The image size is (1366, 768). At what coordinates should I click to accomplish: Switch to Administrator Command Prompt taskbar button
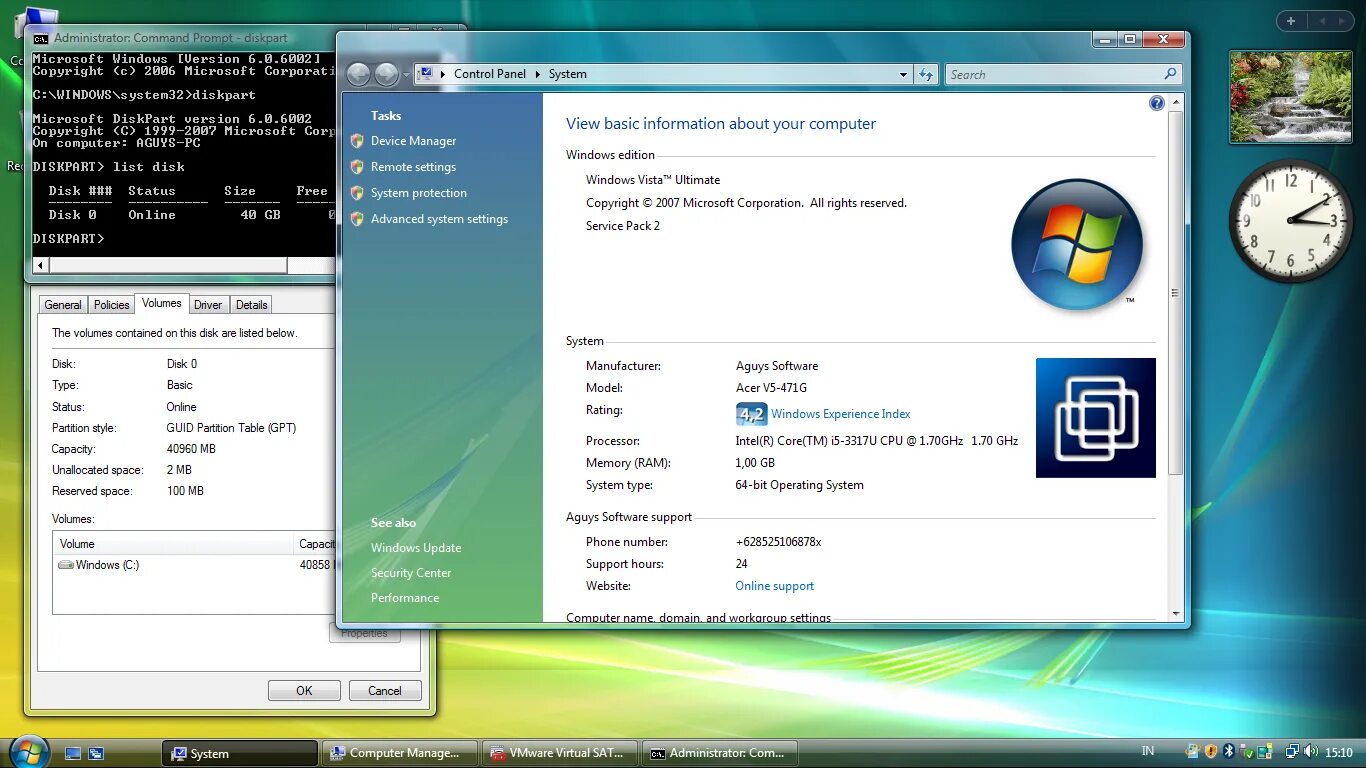[720, 753]
